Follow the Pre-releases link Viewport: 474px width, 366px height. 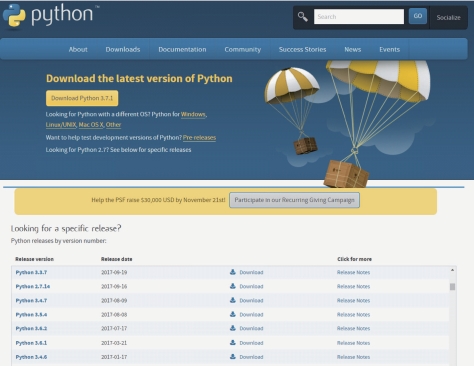click(199, 138)
